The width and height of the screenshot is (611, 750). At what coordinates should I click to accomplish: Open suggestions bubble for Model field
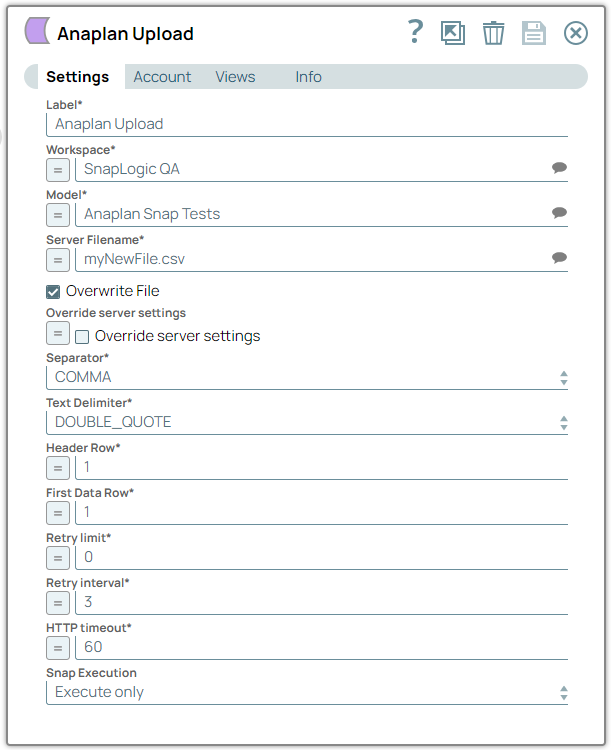pos(559,213)
